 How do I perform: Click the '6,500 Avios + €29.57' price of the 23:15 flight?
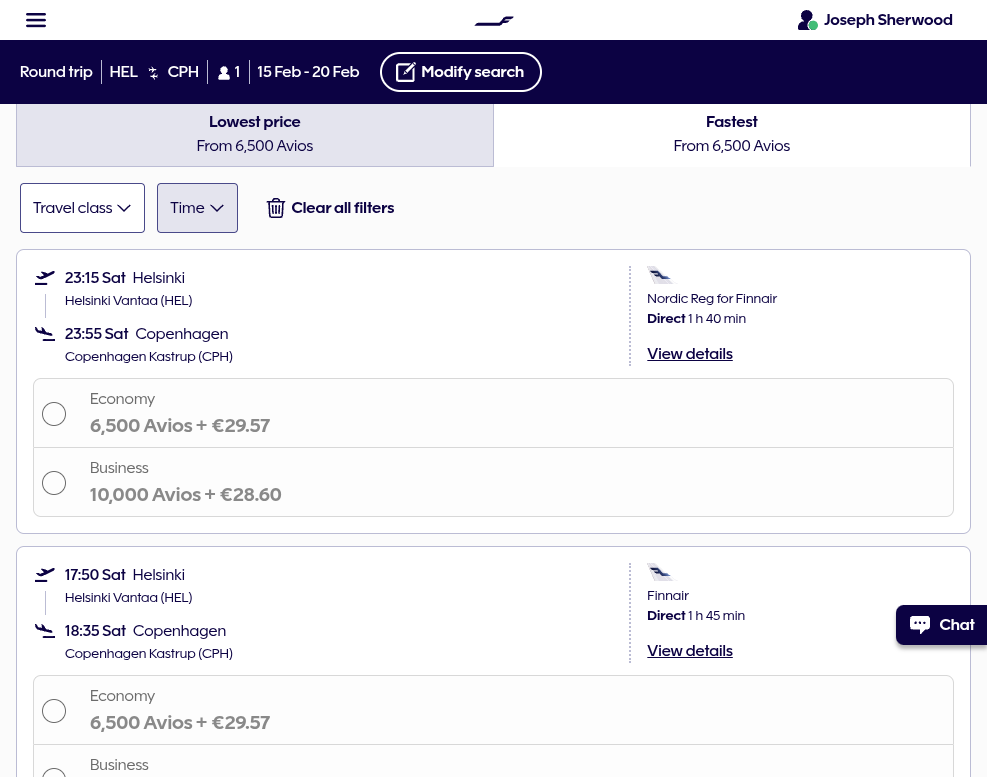tap(180, 426)
